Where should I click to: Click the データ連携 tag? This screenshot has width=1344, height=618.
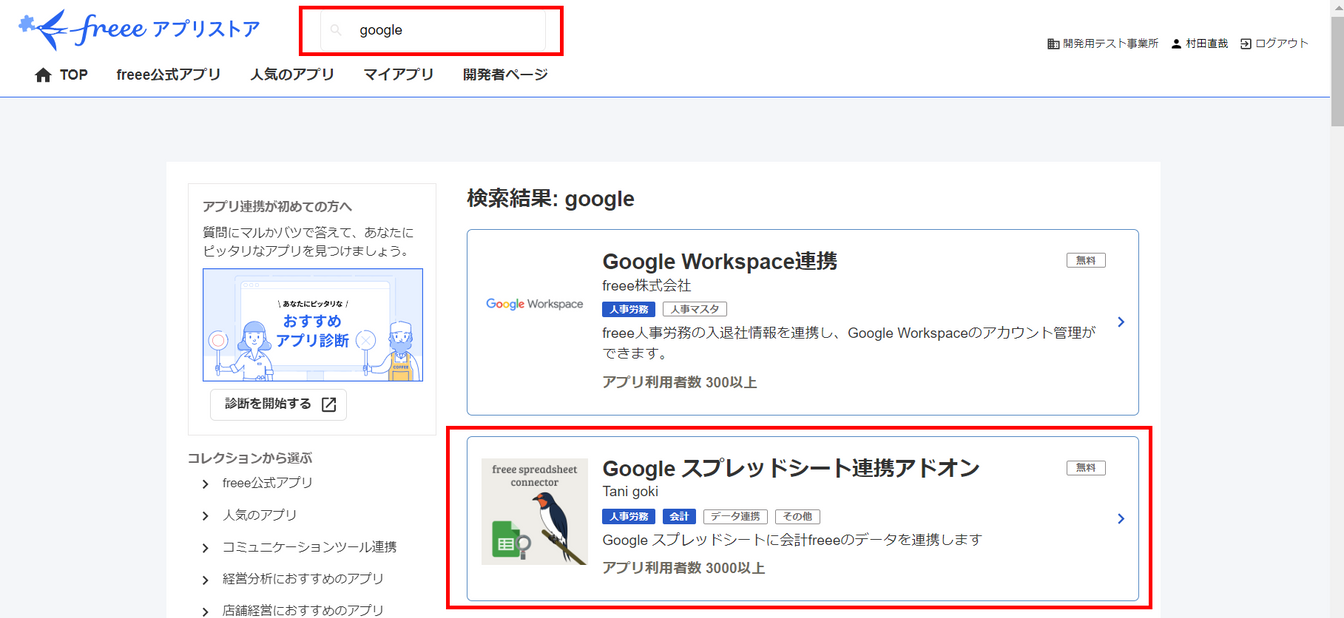[735, 517]
